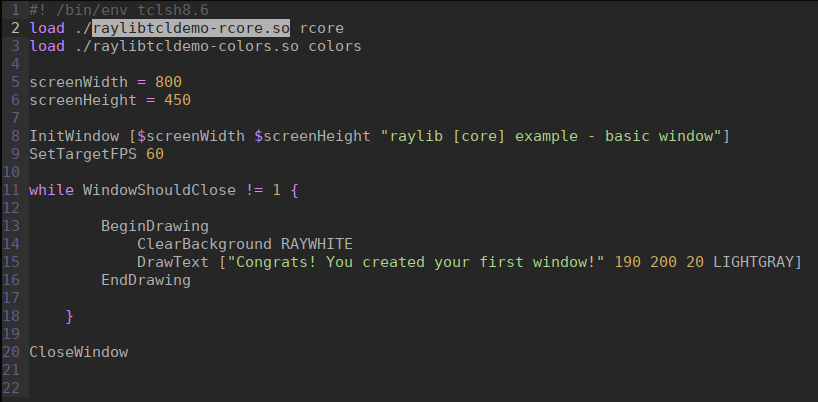Place cursor on WindowShouldClose
818x402 pixels.
159,190
